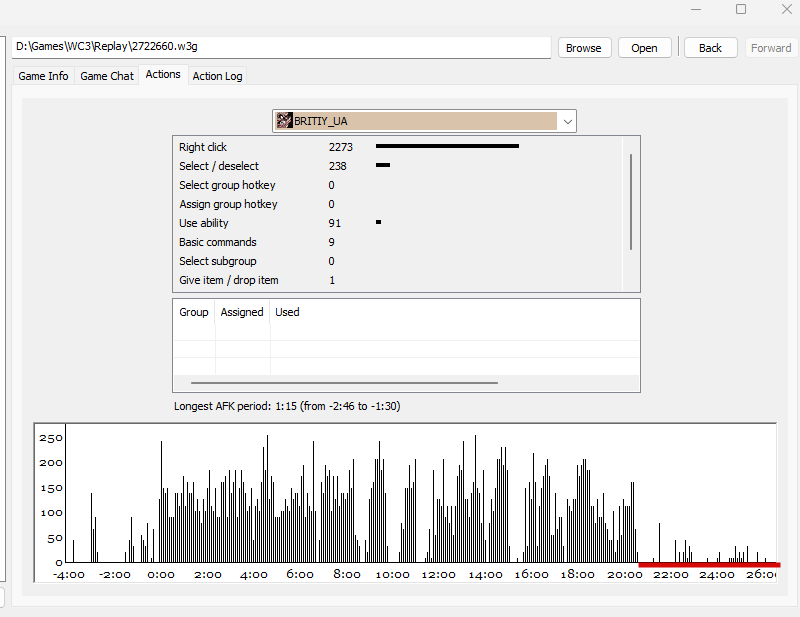Viewport: 800px width, 617px height.
Task: Click the BRITIY_UA player avatar icon
Action: click(x=284, y=121)
